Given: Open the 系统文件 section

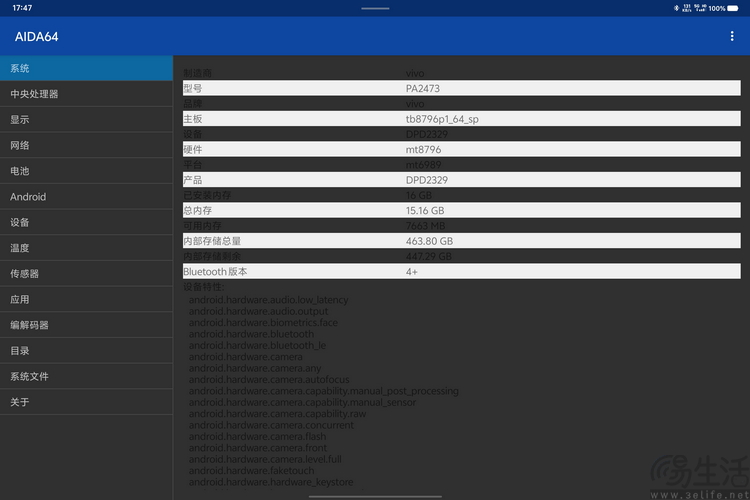Looking at the screenshot, I should point(87,377).
